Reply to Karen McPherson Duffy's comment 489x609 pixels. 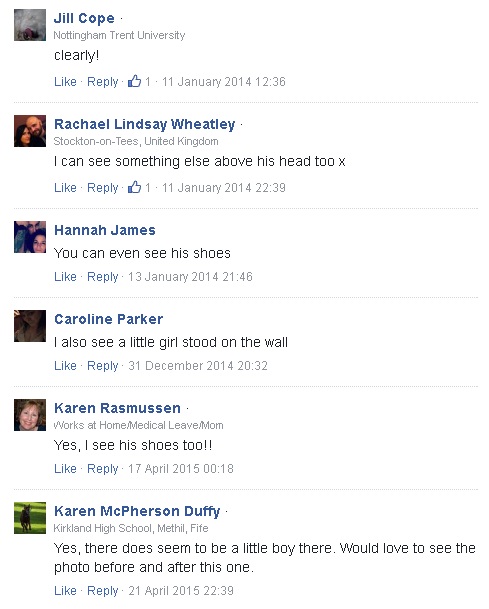(x=103, y=590)
